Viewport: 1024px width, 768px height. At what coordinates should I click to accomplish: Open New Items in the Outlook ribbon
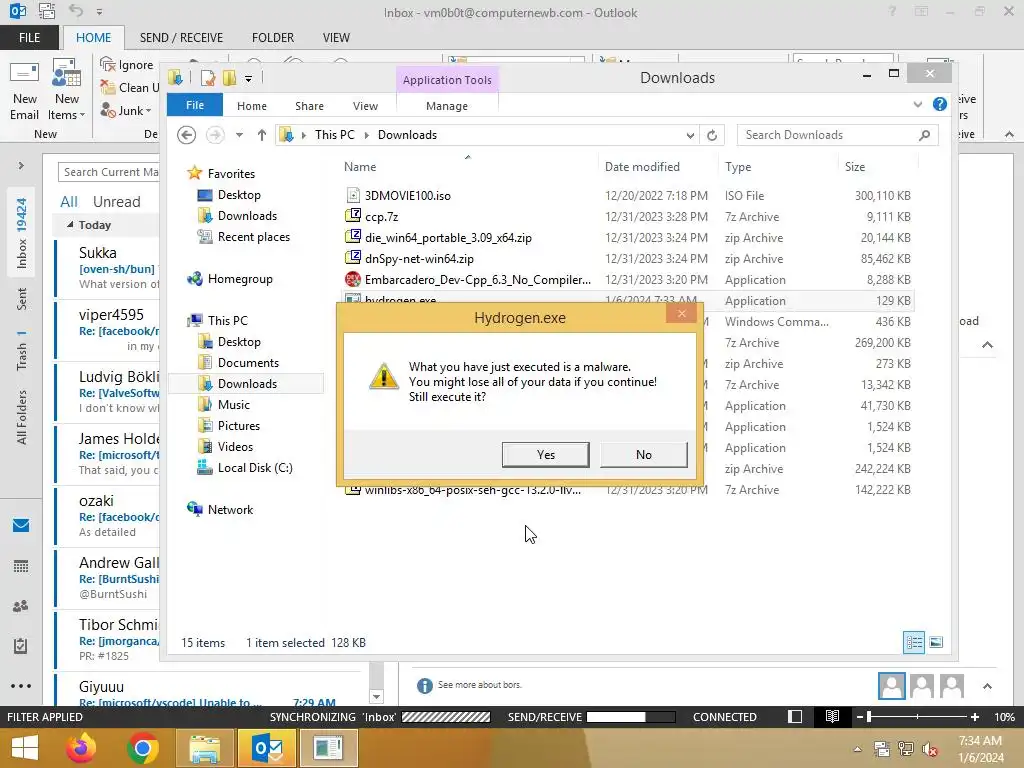(x=67, y=91)
